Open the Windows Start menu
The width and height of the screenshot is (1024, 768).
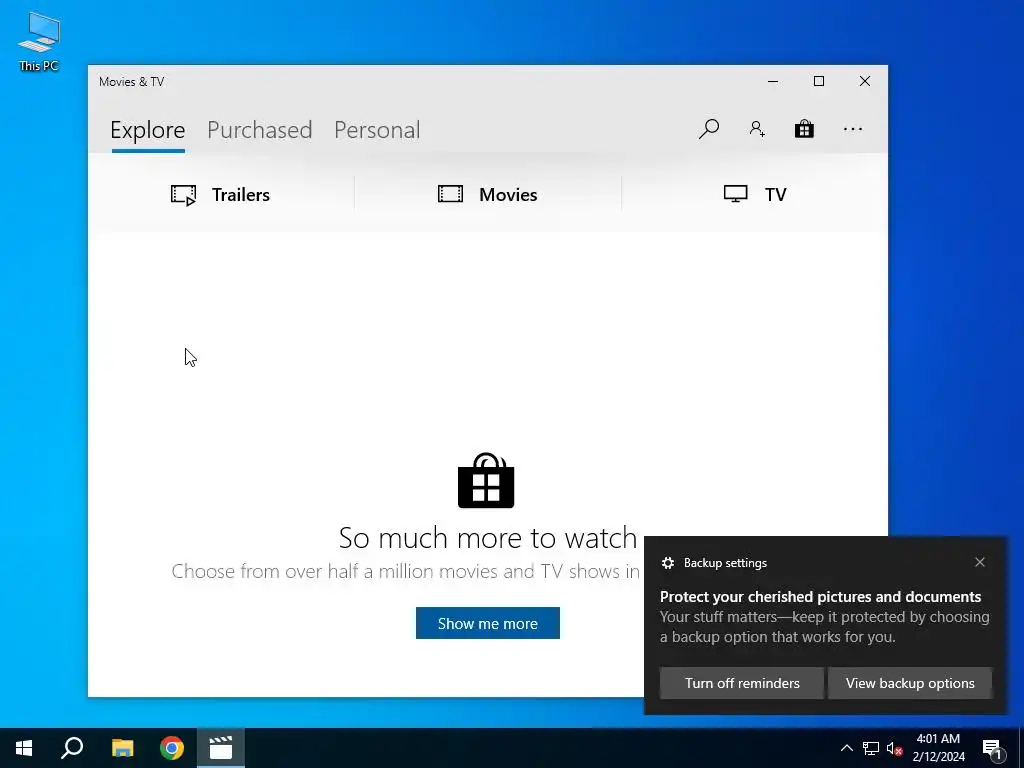(x=24, y=748)
